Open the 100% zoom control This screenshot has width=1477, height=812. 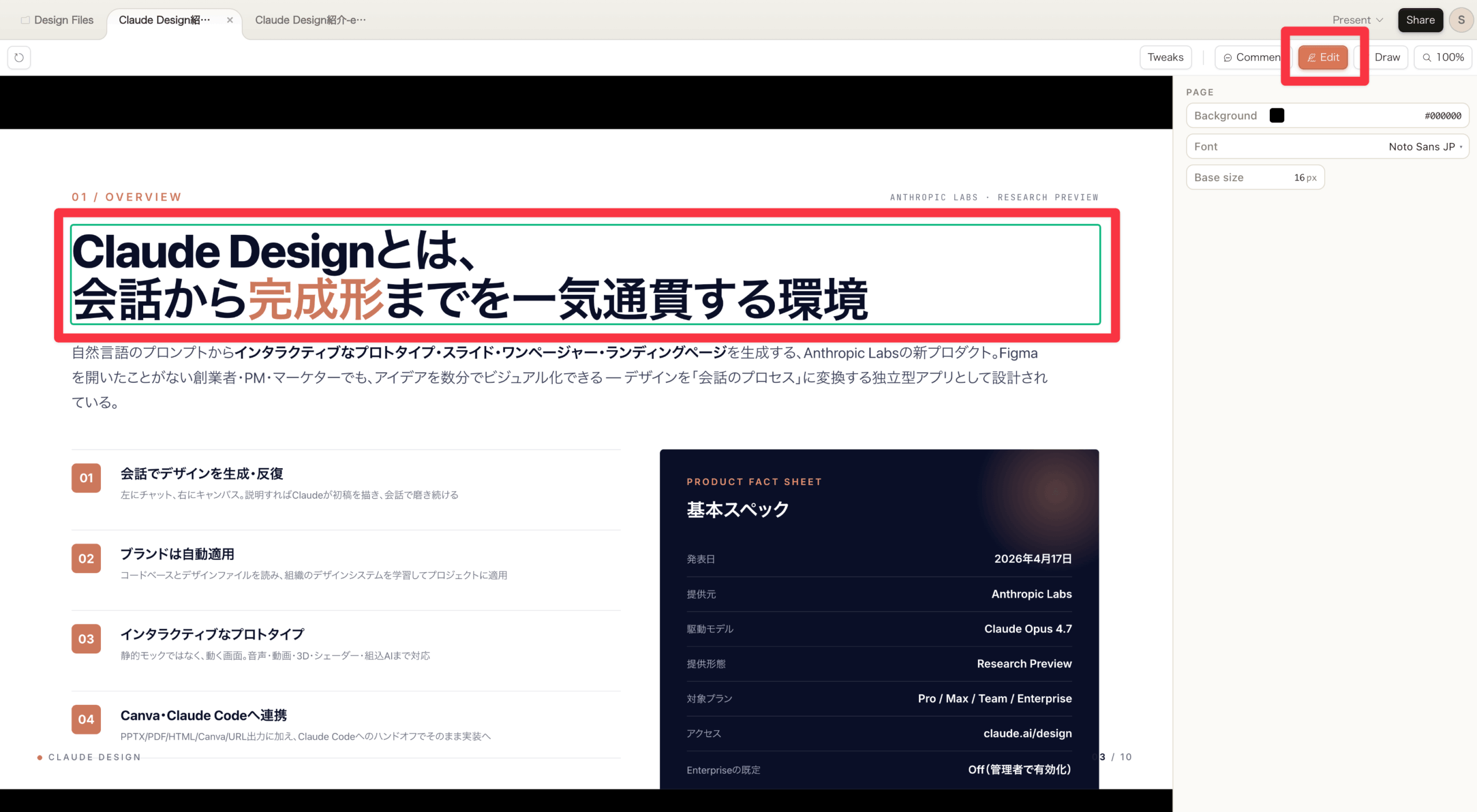[x=1442, y=57]
